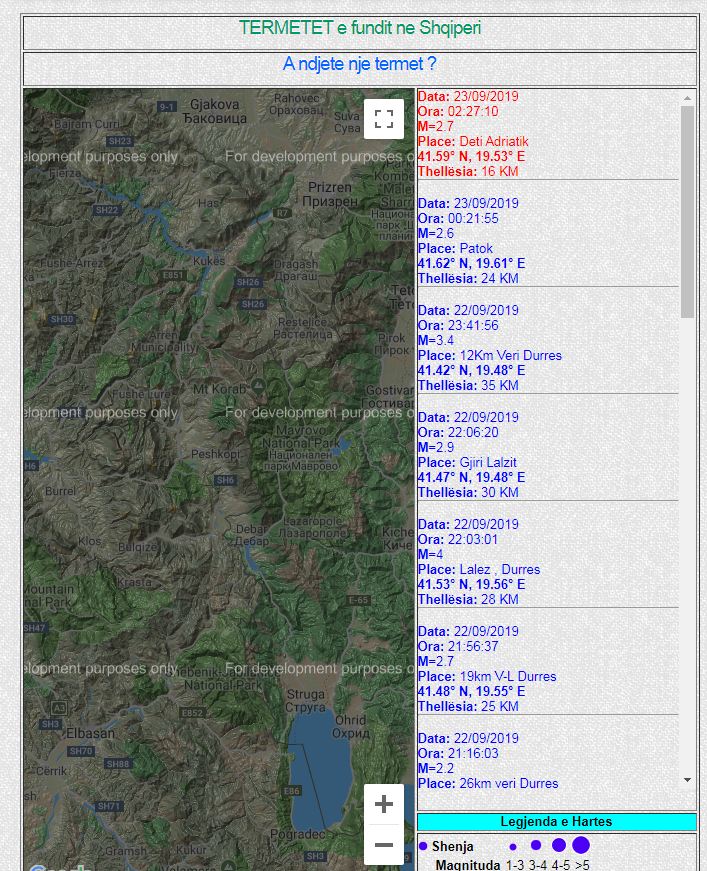Select the 19km V-L Durres earthquake entry

pyautogui.click(x=486, y=669)
